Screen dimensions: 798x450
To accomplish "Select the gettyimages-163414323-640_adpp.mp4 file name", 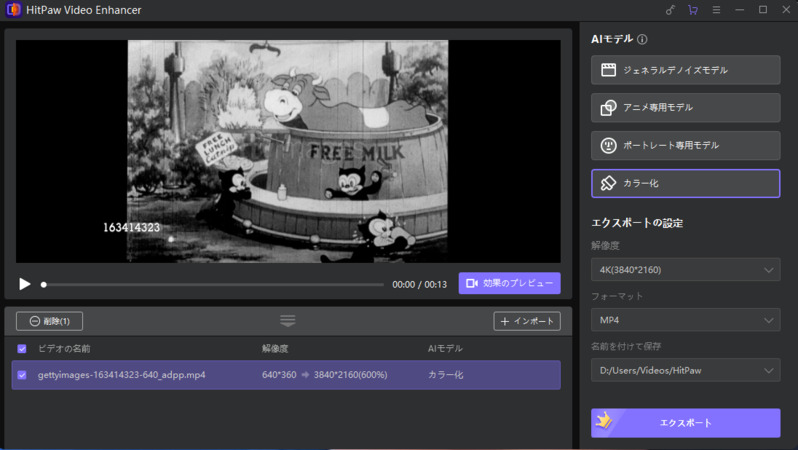I will 122,375.
